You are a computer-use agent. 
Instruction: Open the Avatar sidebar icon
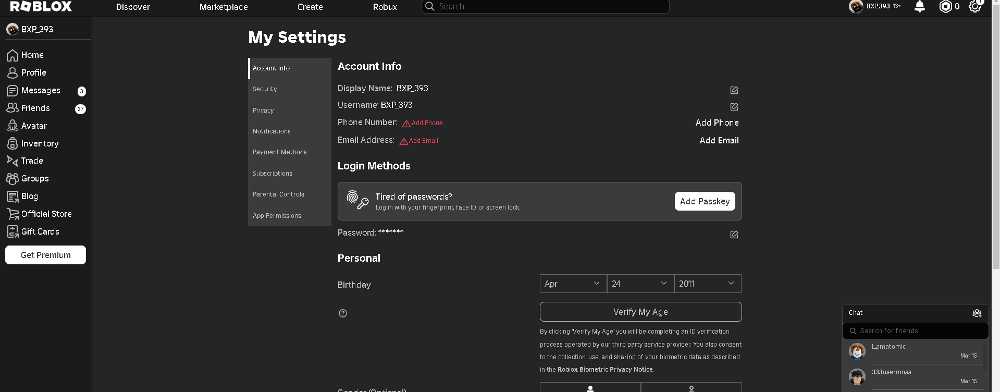tap(12, 126)
